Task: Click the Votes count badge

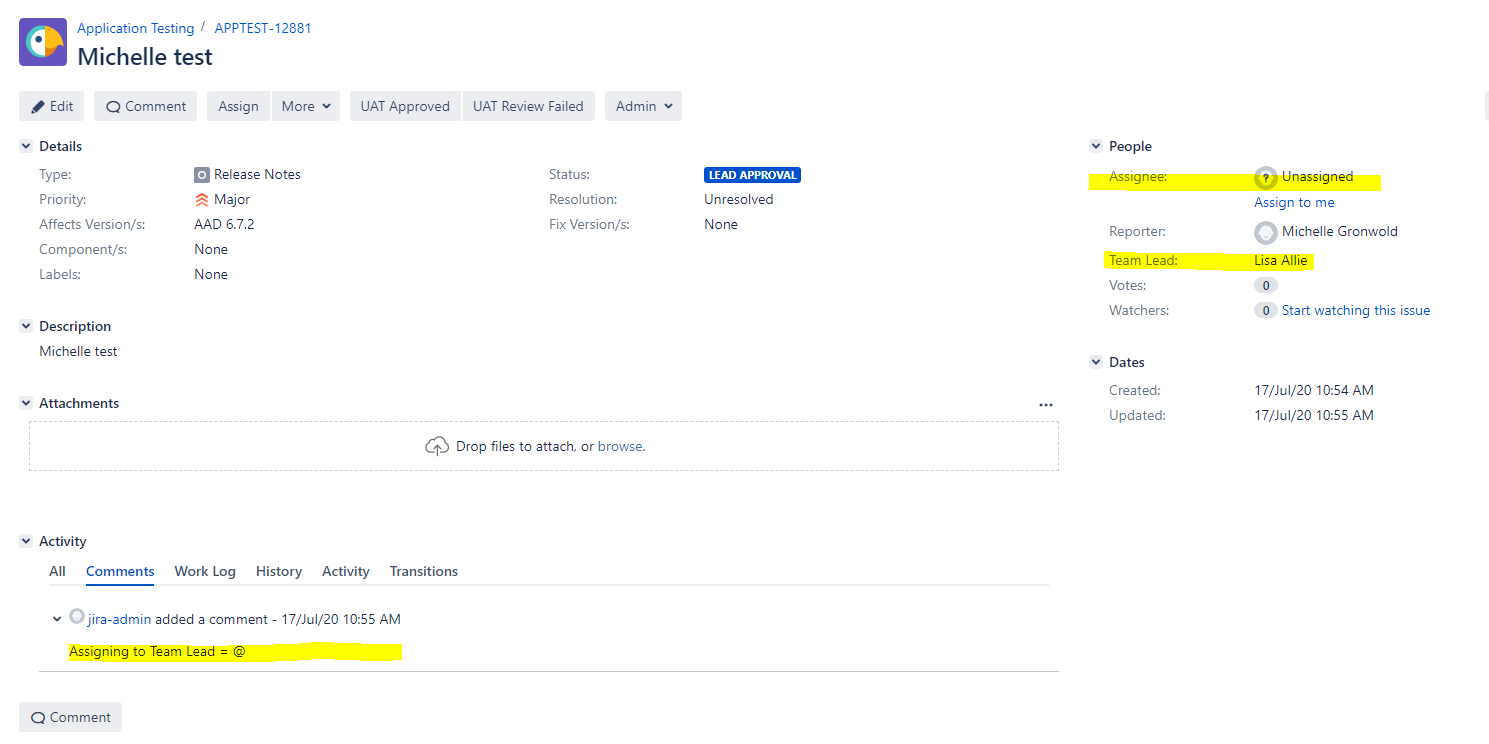Action: [1266, 286]
